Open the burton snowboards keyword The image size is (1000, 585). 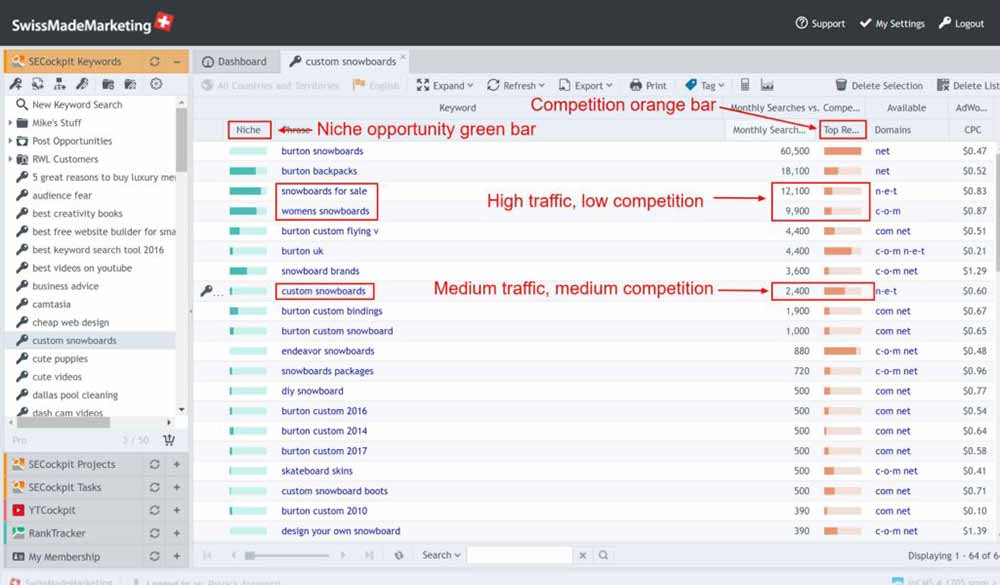(322, 151)
